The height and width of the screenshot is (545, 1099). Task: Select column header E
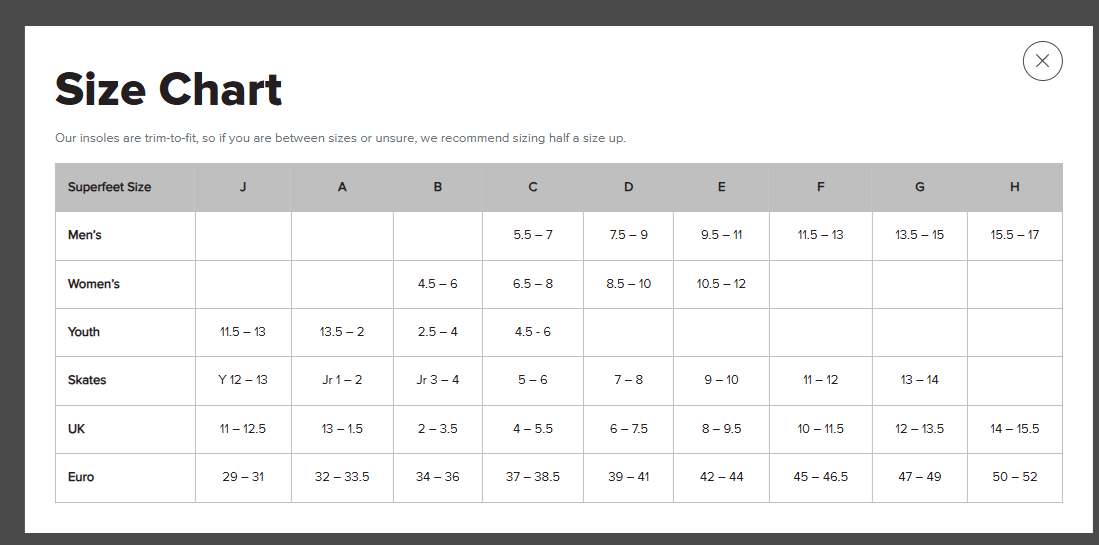721,187
